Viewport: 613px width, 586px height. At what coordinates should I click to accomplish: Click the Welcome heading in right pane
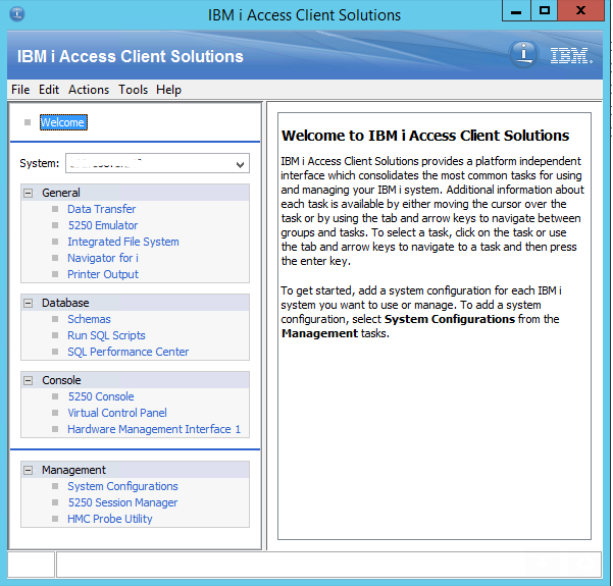click(425, 136)
